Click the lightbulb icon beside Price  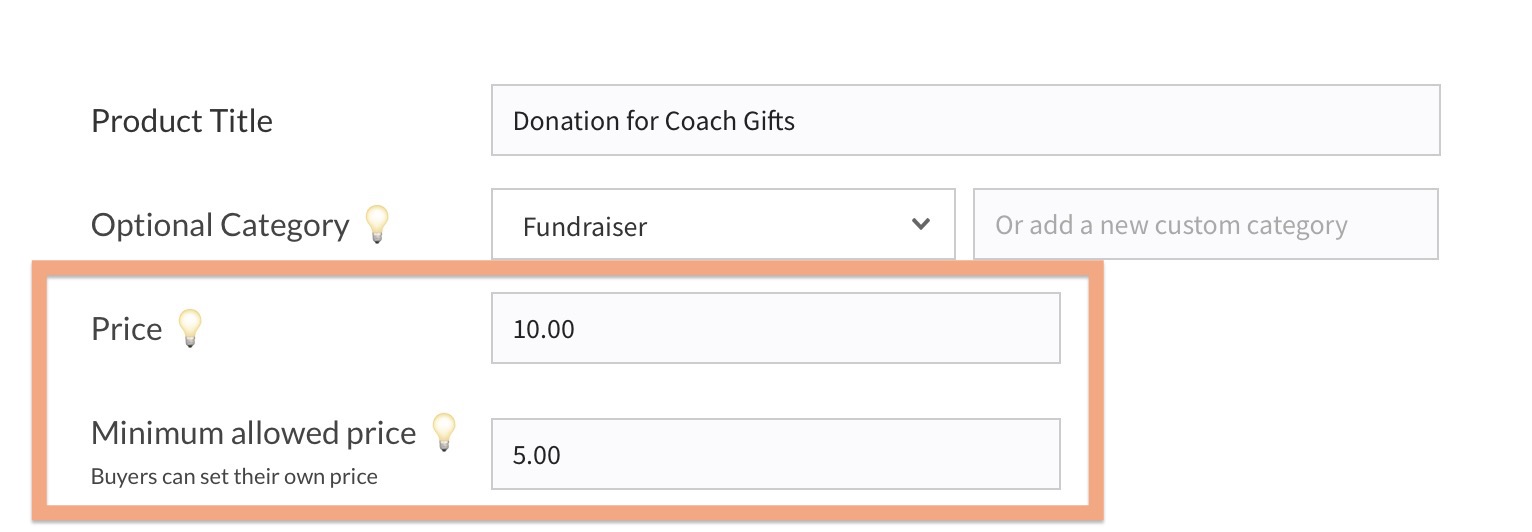(189, 328)
